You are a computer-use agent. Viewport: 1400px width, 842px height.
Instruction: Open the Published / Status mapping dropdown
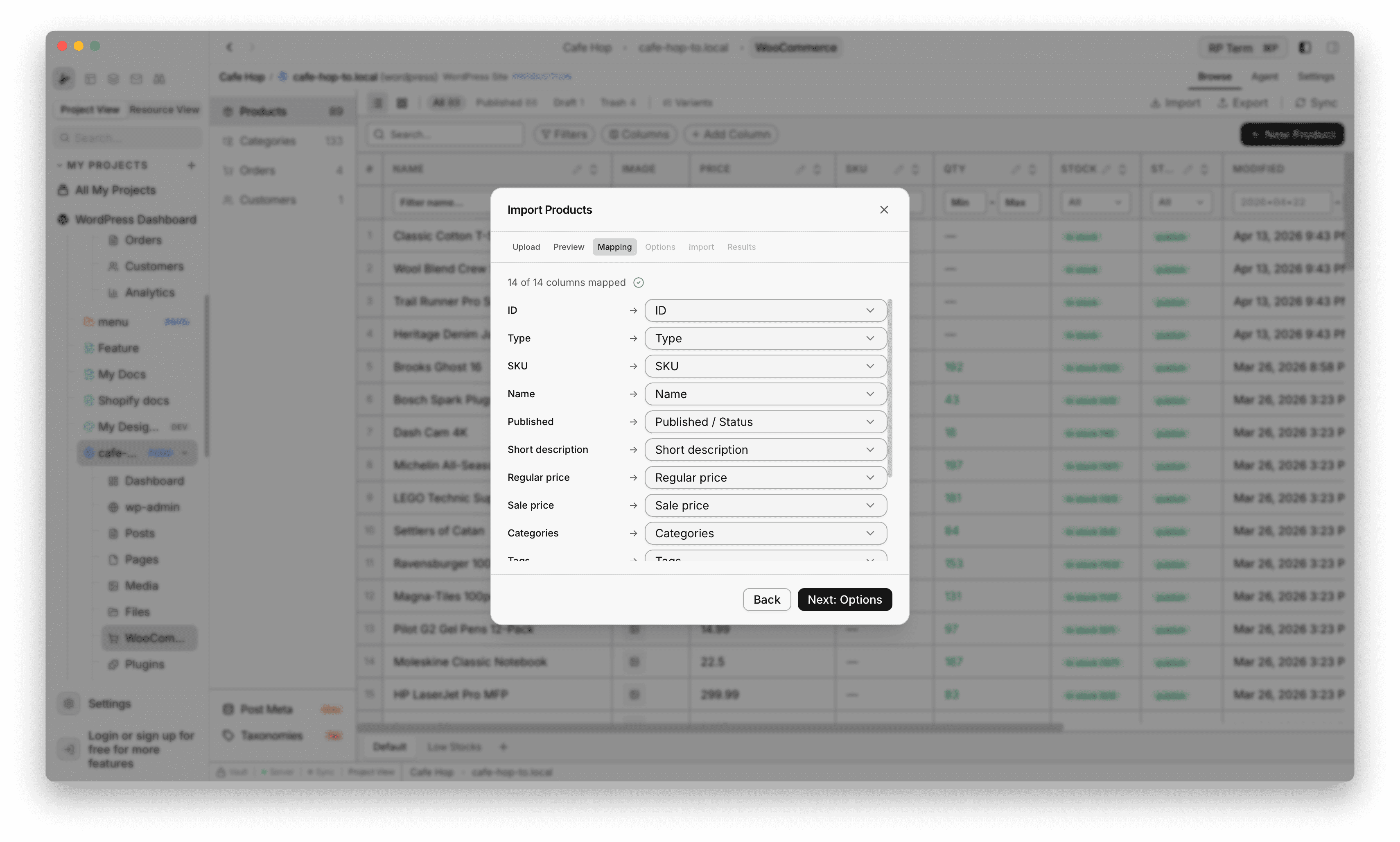click(765, 421)
